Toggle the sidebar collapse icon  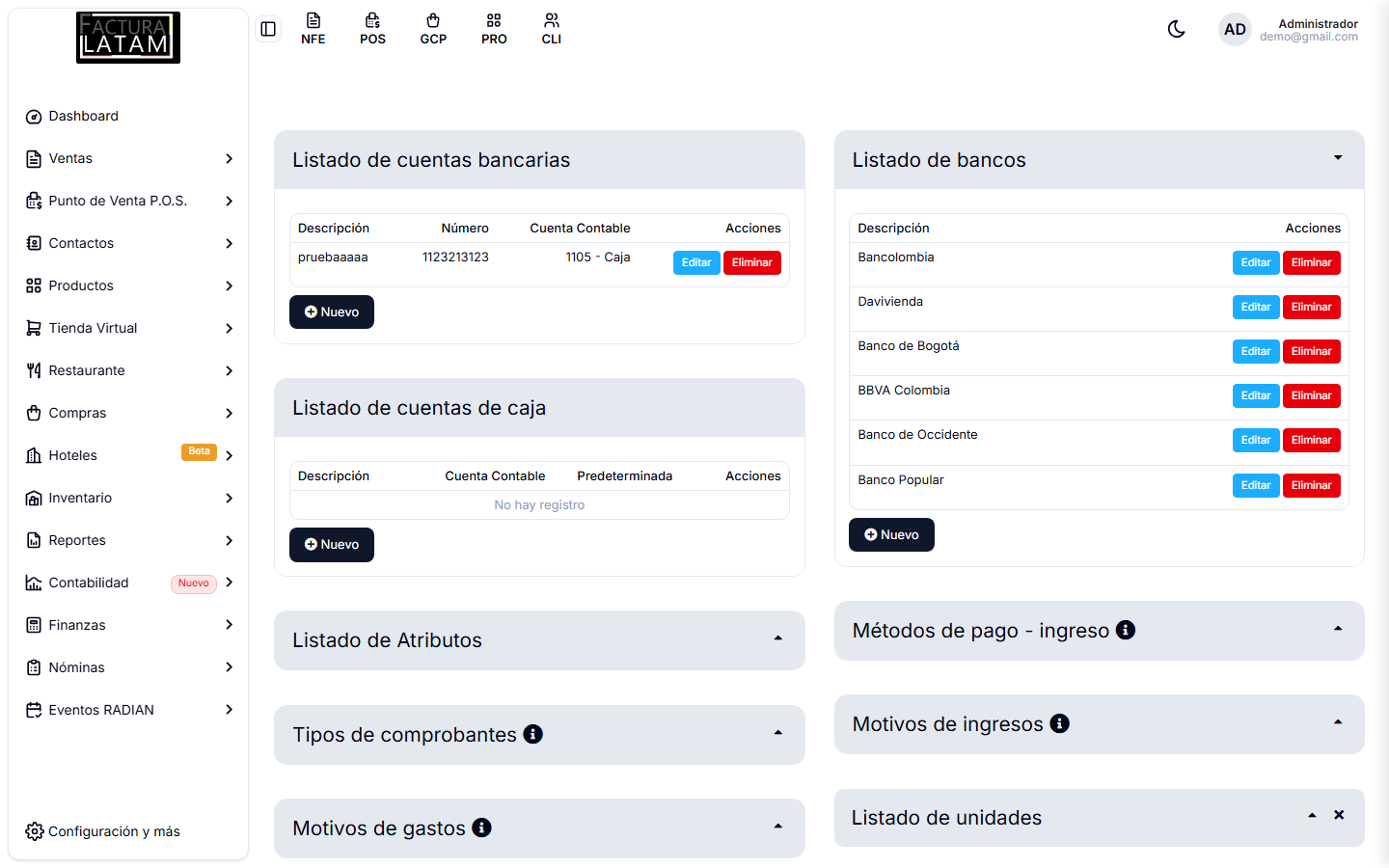pos(268,29)
